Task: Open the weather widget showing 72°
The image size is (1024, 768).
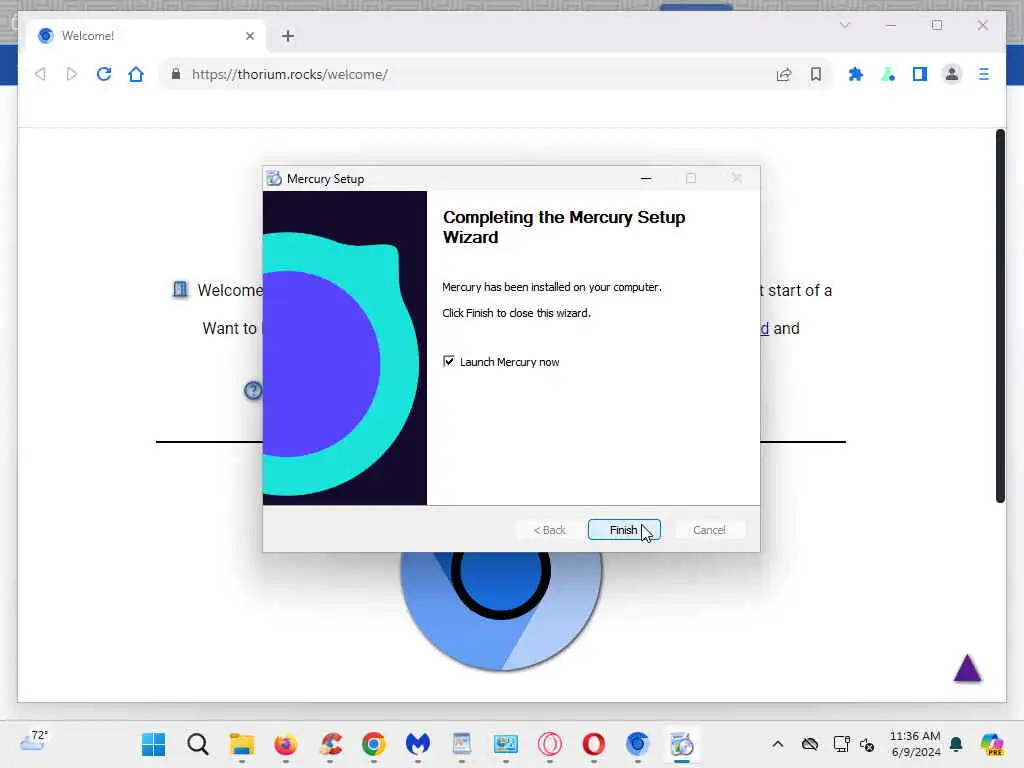Action: point(34,741)
